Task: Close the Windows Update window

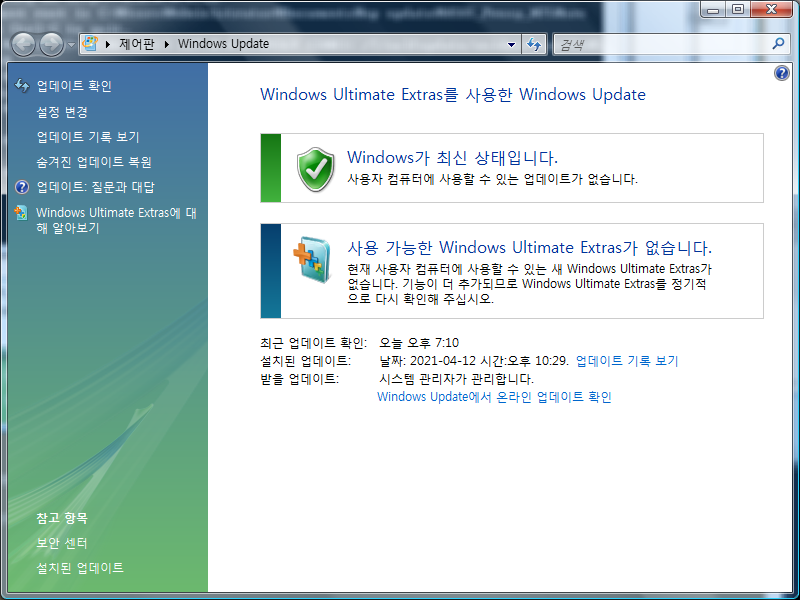Action: click(x=771, y=10)
